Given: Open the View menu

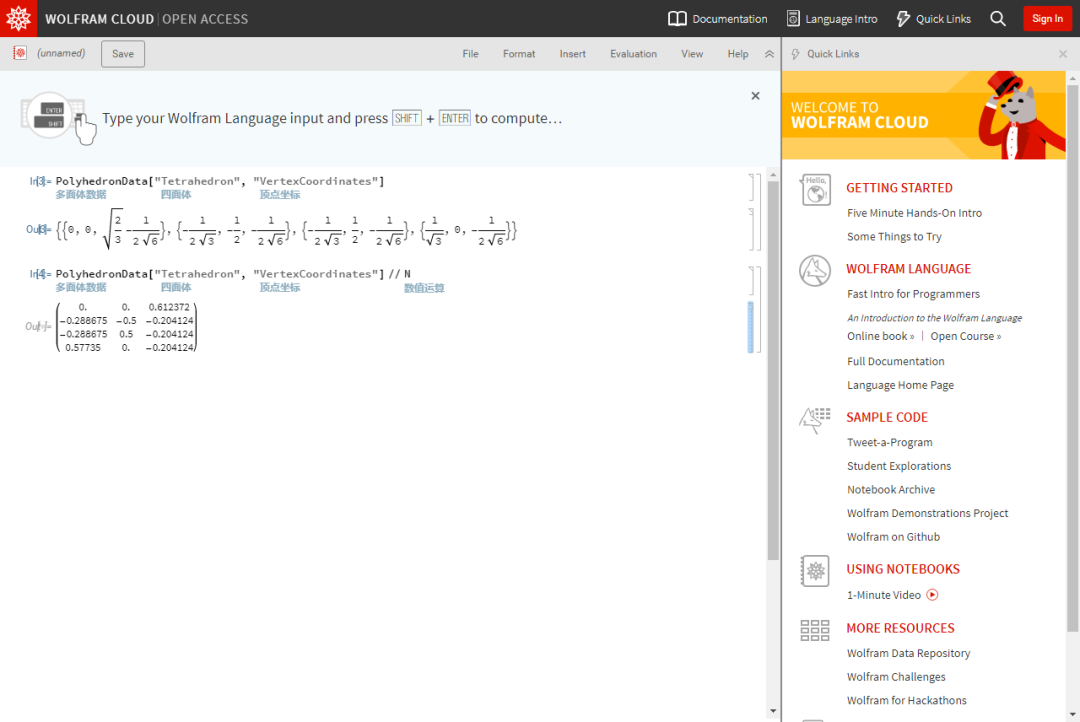Looking at the screenshot, I should point(692,54).
